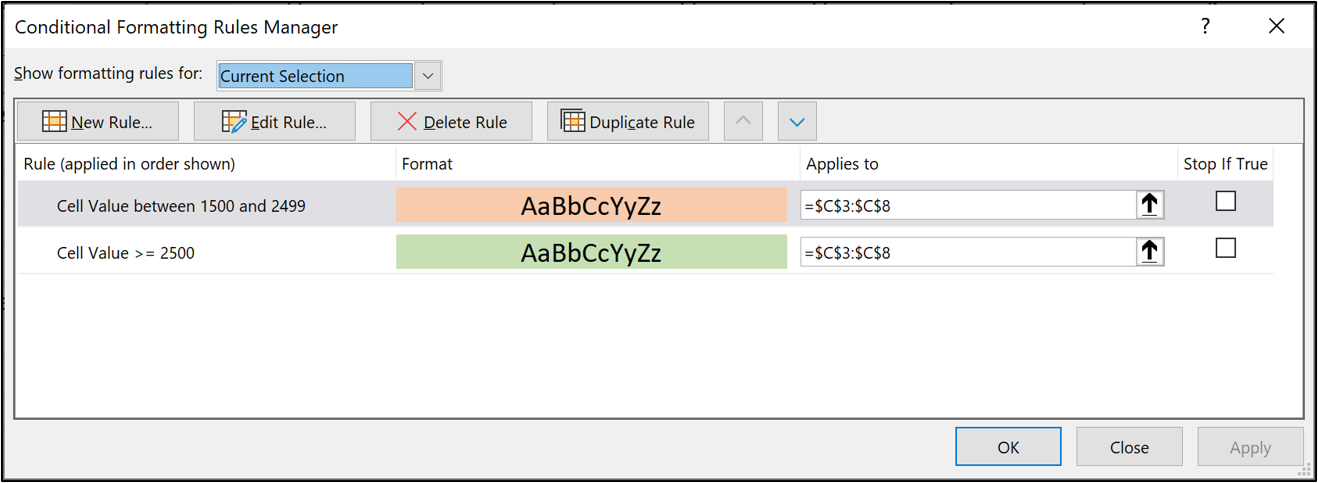Click the Duplicate Rule grid icon

point(573,122)
